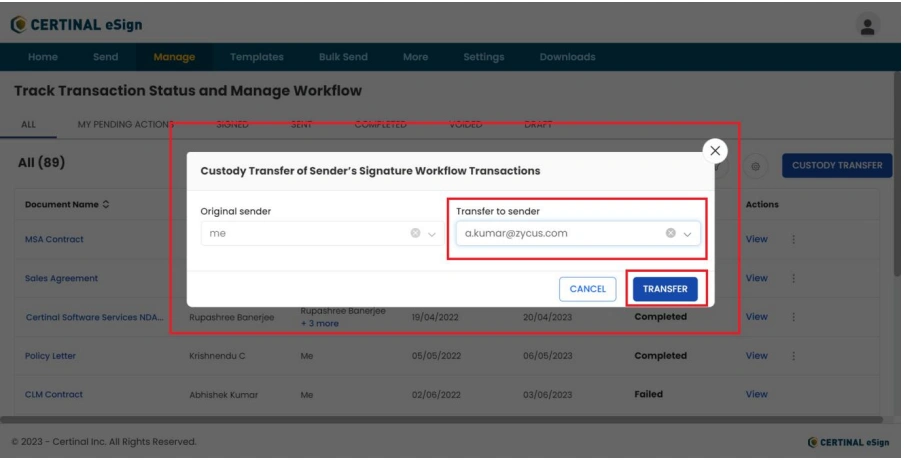Open Certinal Software Services NDA link
The height and width of the screenshot is (462, 910).
95,317
